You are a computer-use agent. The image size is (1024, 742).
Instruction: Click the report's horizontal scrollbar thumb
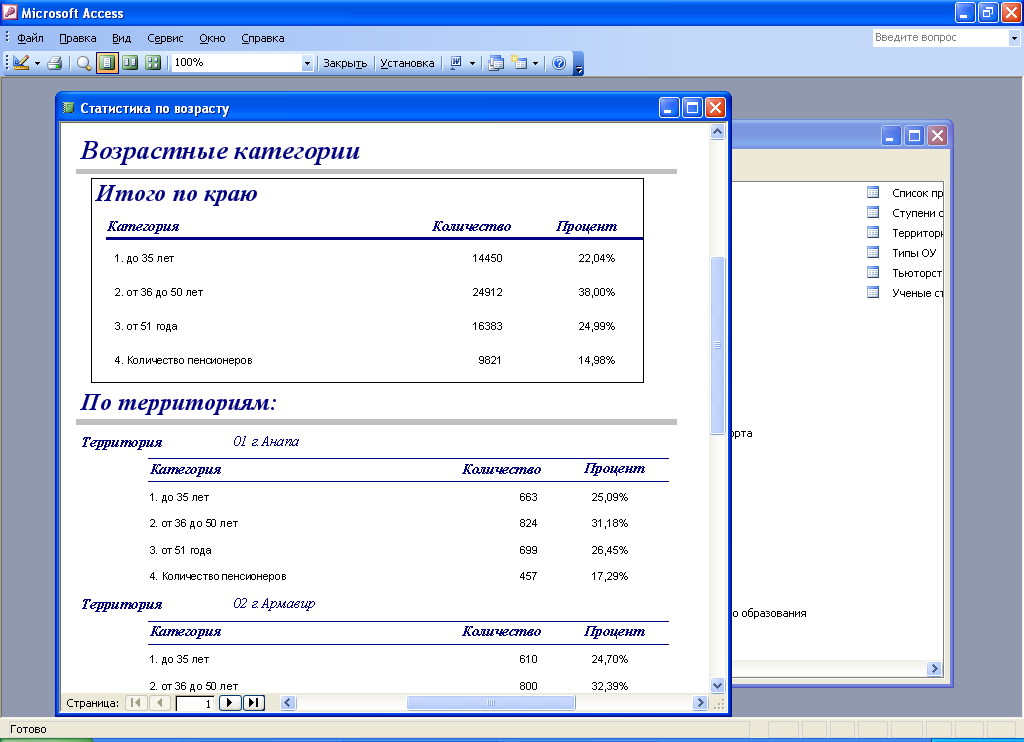491,703
